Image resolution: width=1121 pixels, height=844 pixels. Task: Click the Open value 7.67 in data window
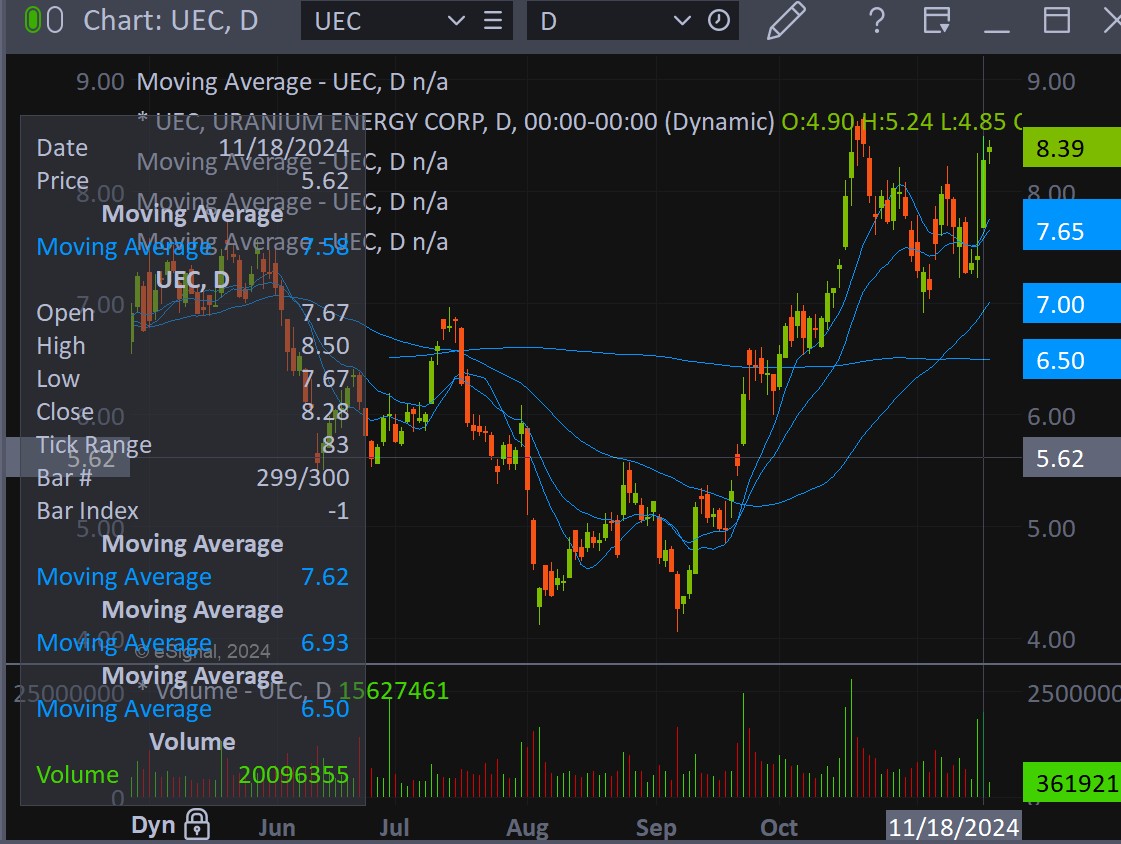click(325, 312)
